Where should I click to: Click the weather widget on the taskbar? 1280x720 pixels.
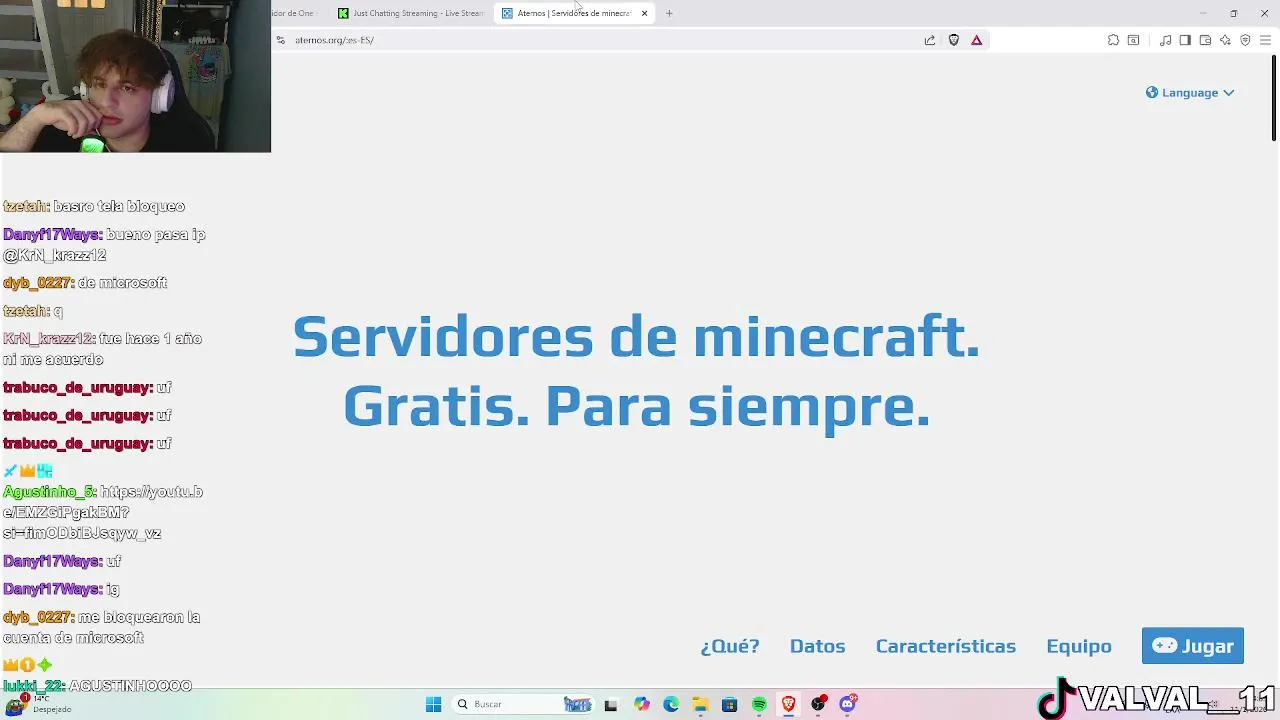[x=40, y=704]
